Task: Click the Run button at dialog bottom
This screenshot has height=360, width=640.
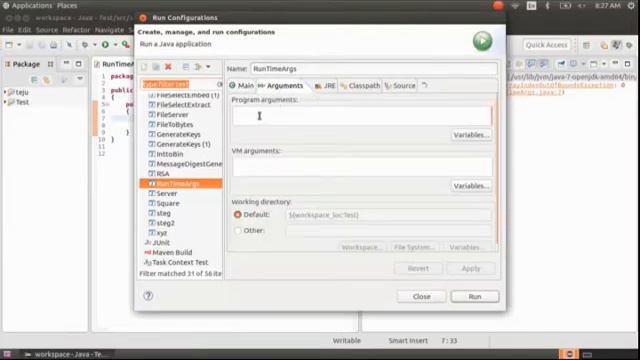Action: point(475,296)
